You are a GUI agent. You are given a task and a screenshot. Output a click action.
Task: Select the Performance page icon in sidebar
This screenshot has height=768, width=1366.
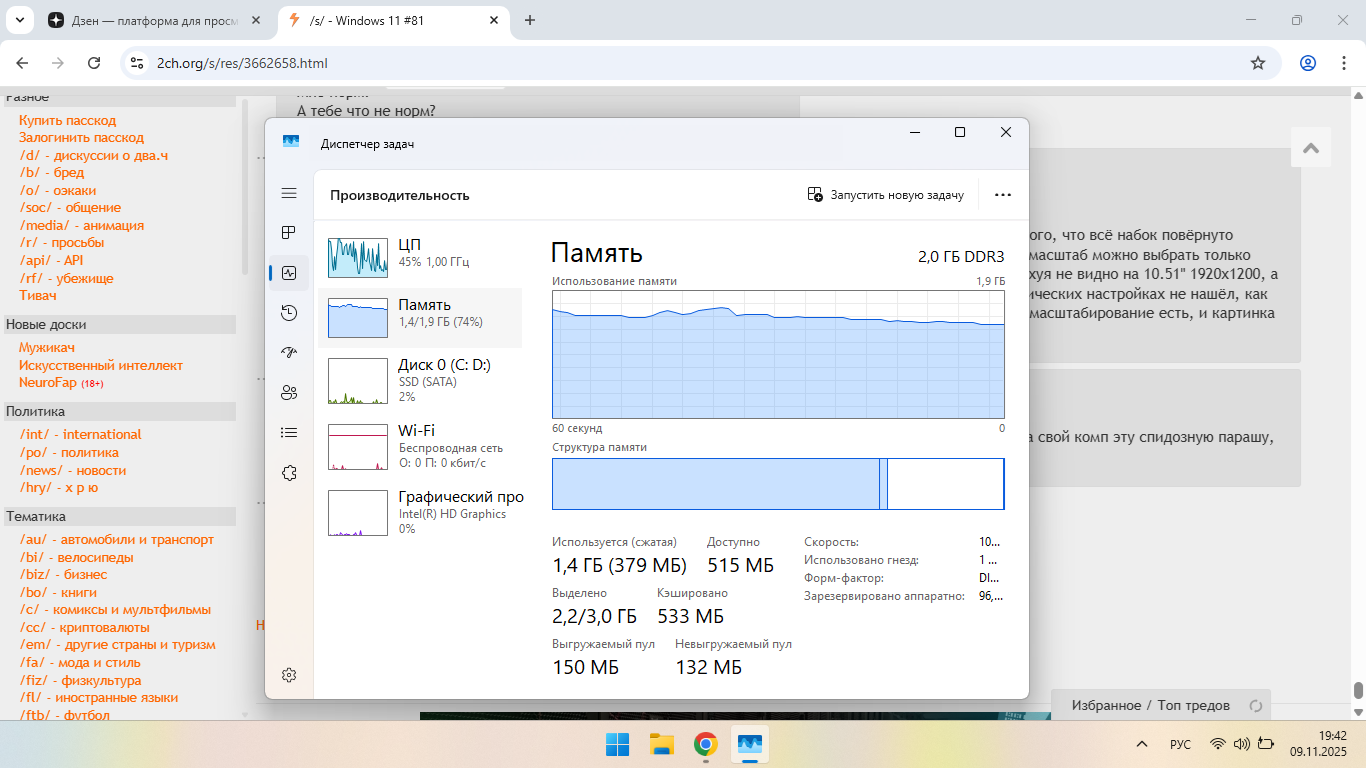pos(289,273)
